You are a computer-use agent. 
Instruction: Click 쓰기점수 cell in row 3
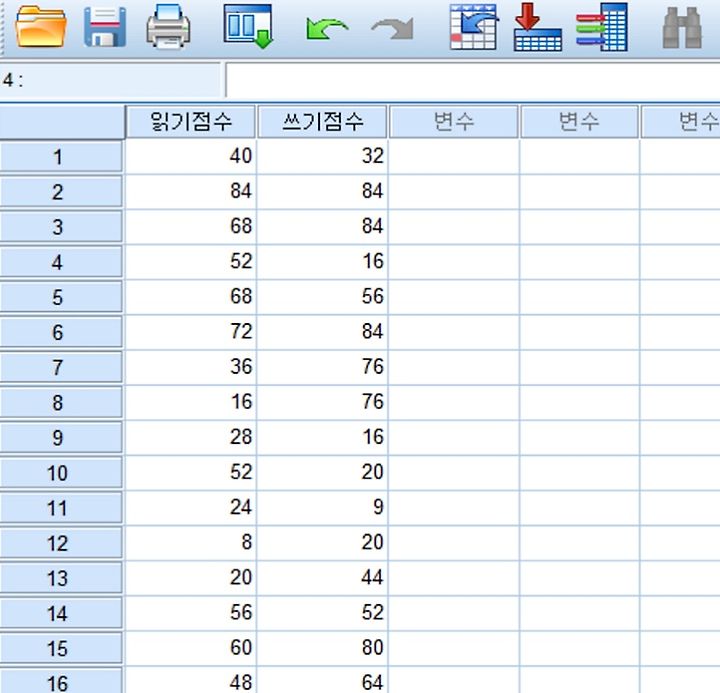click(322, 227)
